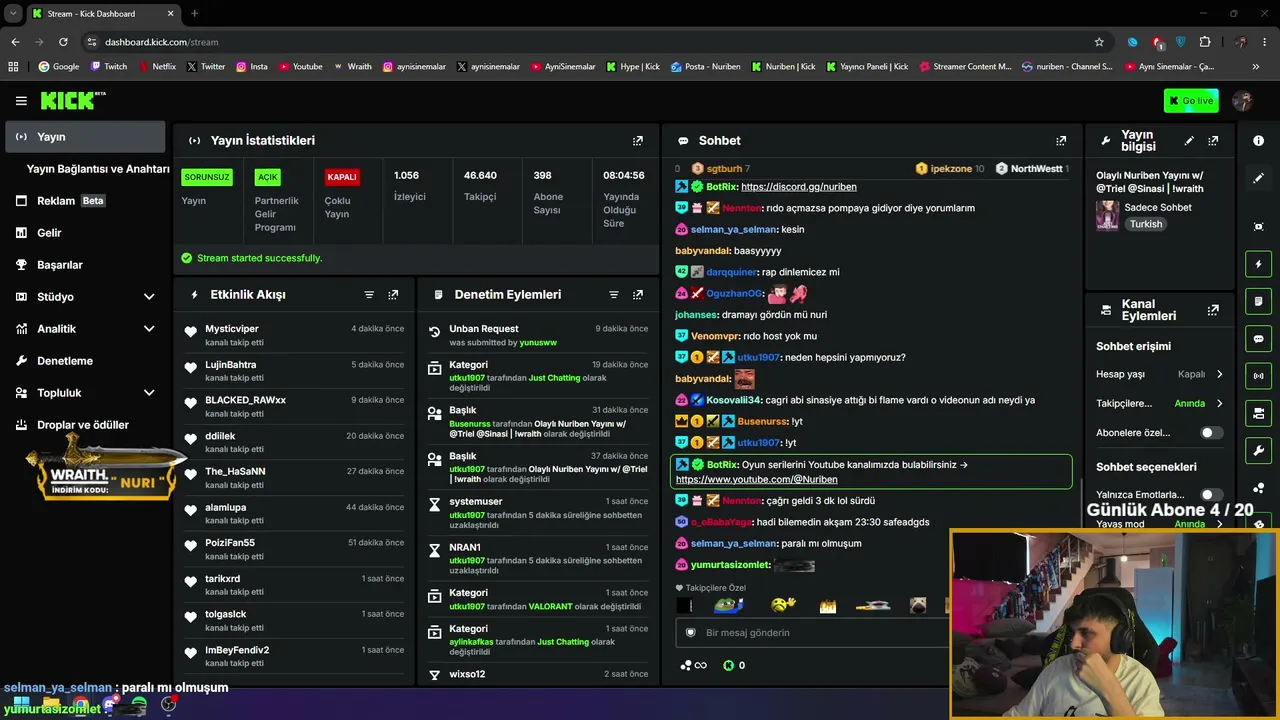
Task: Click the browser address bar
Action: point(595,42)
